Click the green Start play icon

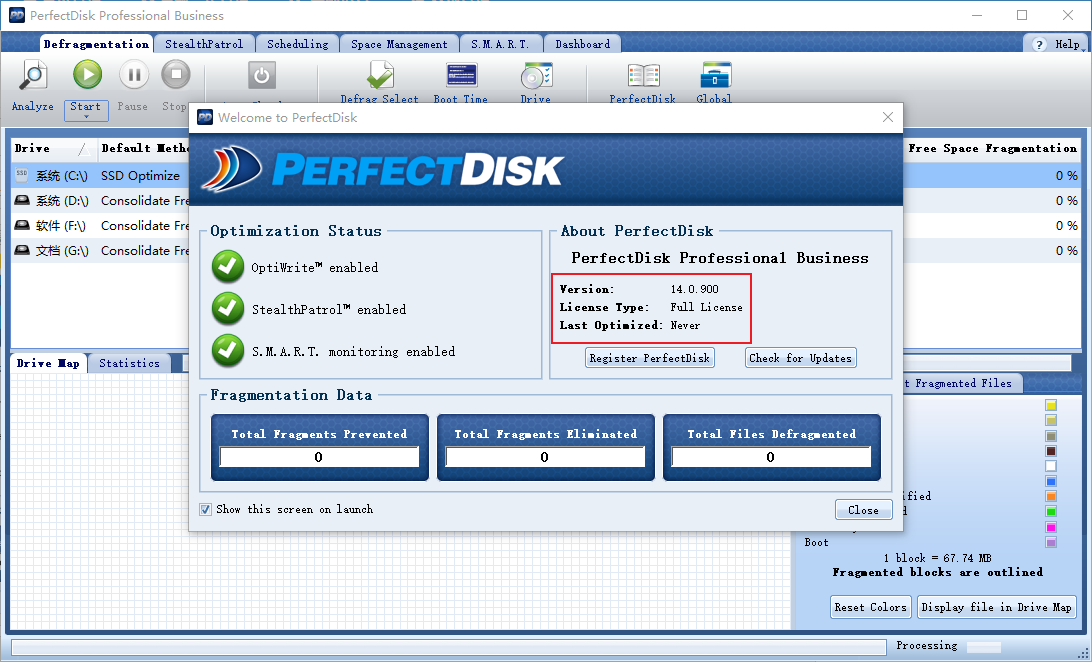pos(87,74)
